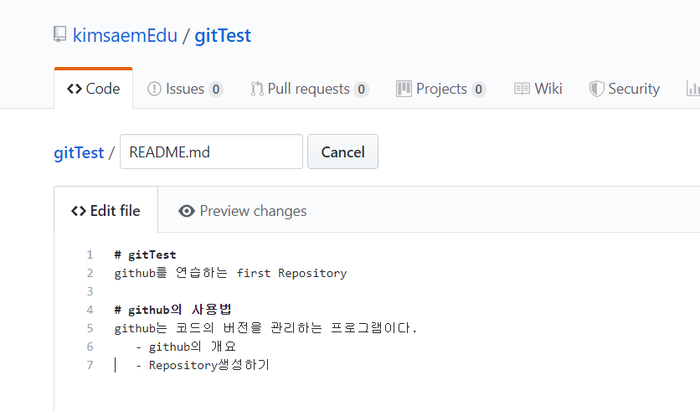Click the Wiki open-book icon

tap(521, 89)
